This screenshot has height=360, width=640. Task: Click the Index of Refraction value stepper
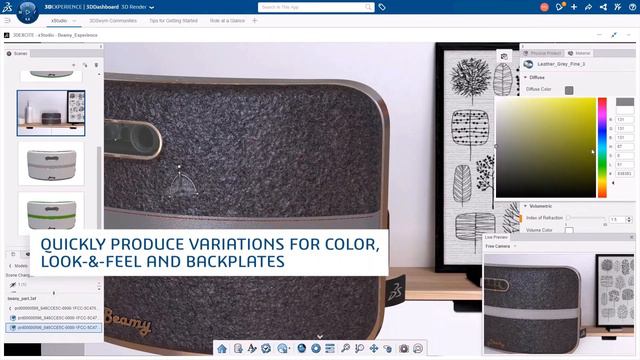click(629, 220)
